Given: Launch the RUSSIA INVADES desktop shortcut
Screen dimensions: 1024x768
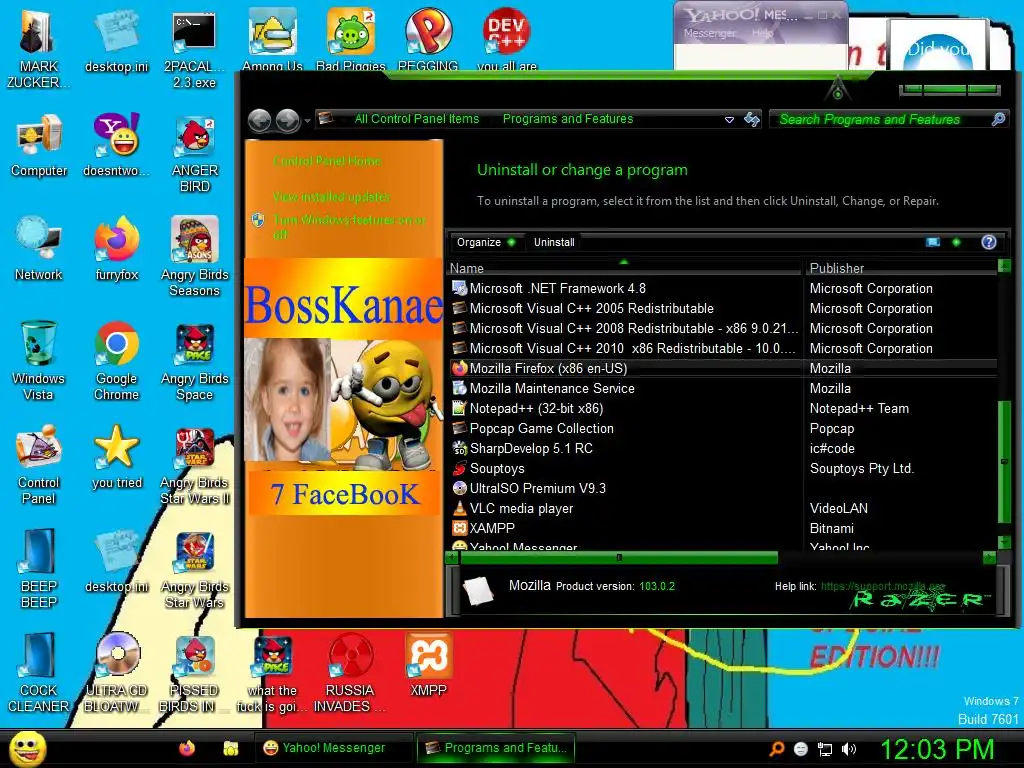Looking at the screenshot, I should tap(350, 672).
